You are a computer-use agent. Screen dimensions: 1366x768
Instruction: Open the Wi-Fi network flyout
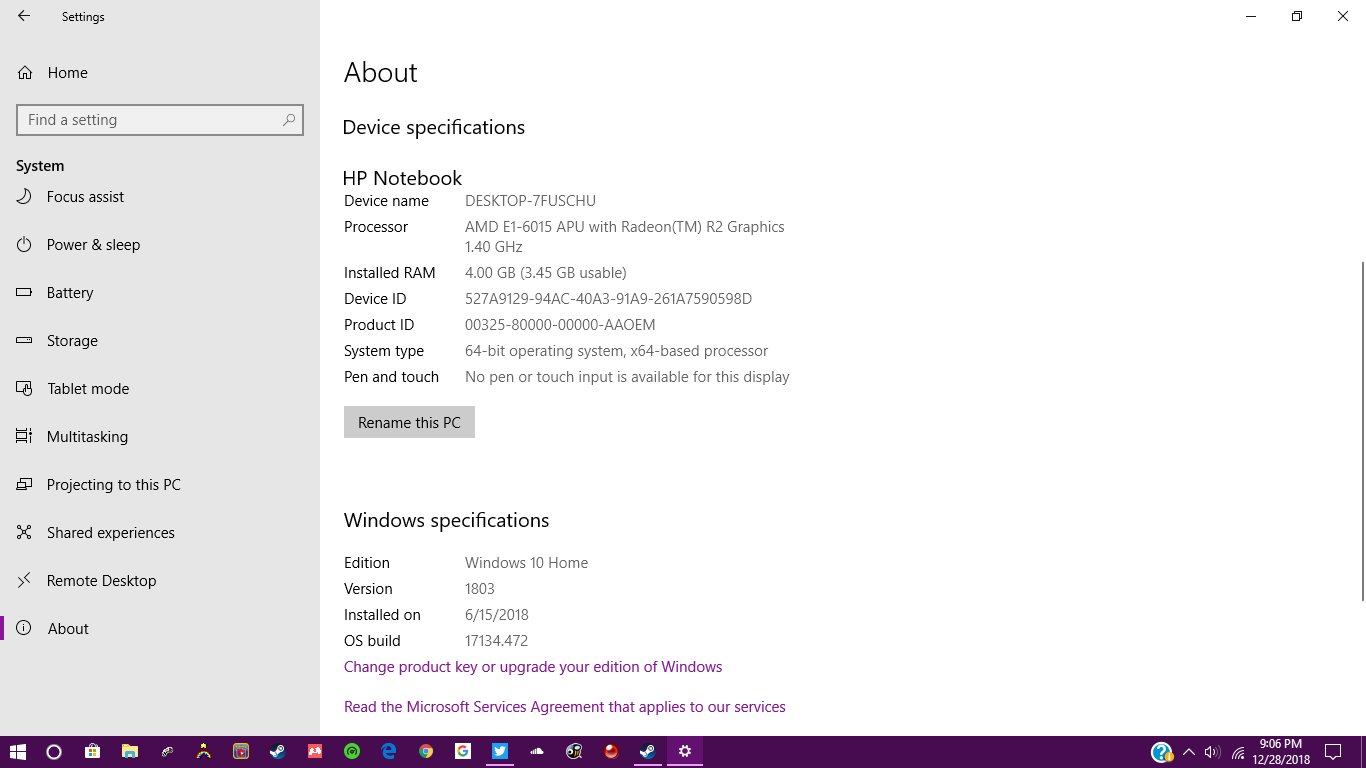pyautogui.click(x=1238, y=752)
